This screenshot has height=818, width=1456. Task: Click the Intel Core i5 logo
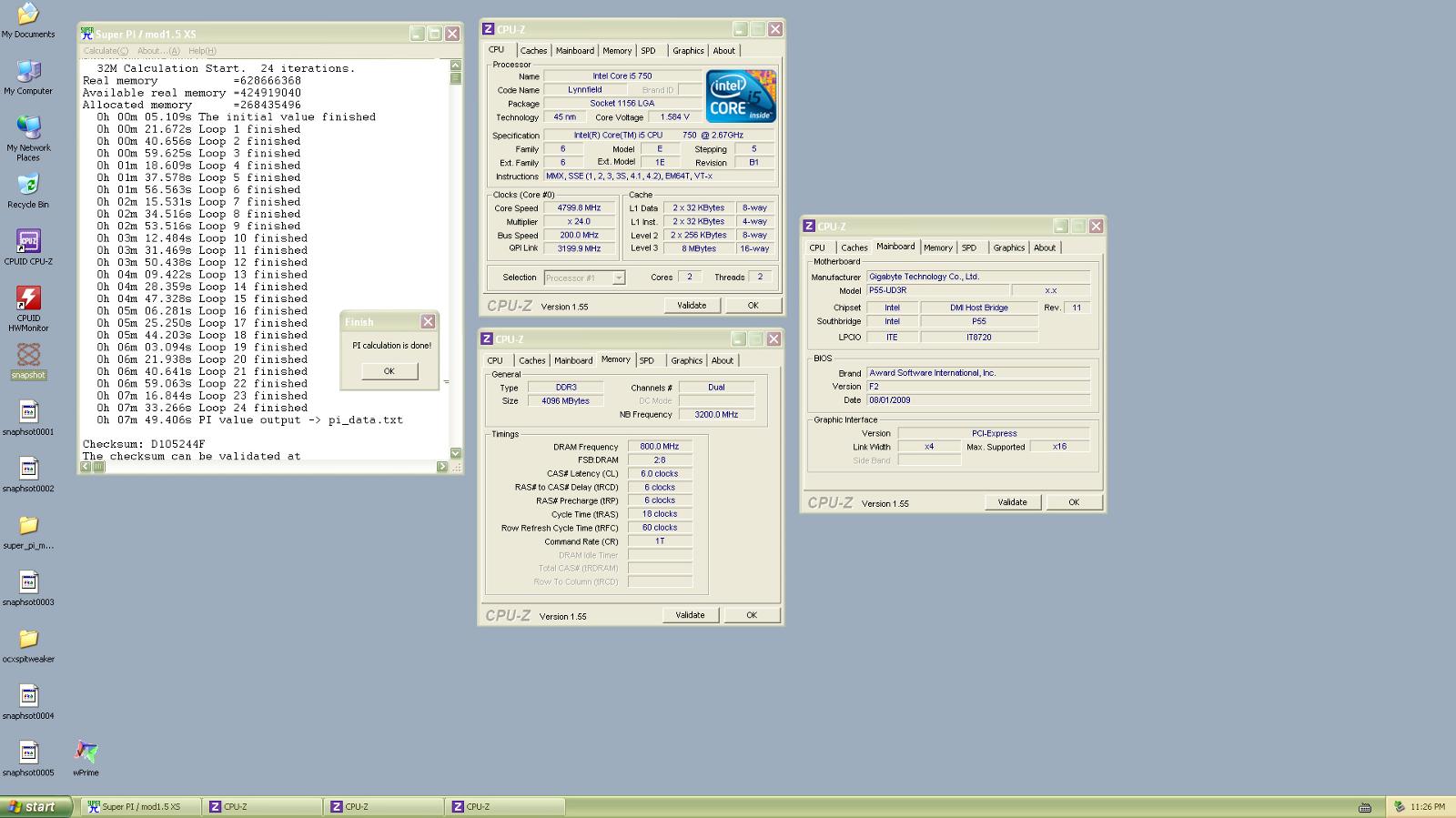point(741,96)
